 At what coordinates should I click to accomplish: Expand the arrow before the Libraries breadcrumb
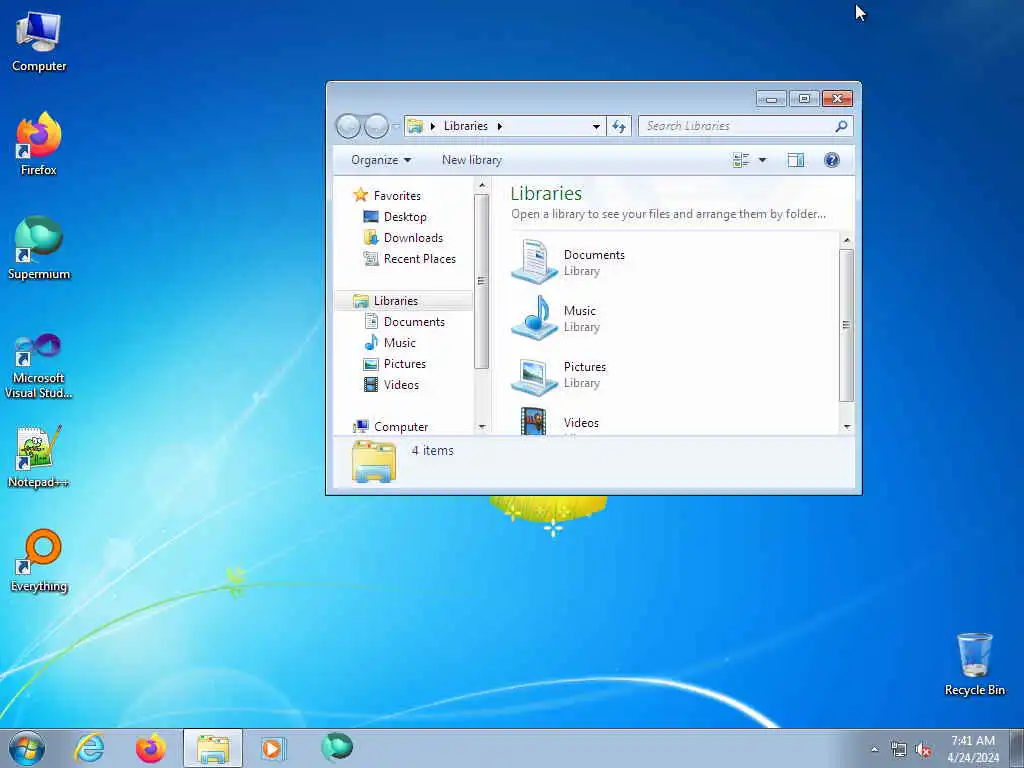pyautogui.click(x=432, y=126)
